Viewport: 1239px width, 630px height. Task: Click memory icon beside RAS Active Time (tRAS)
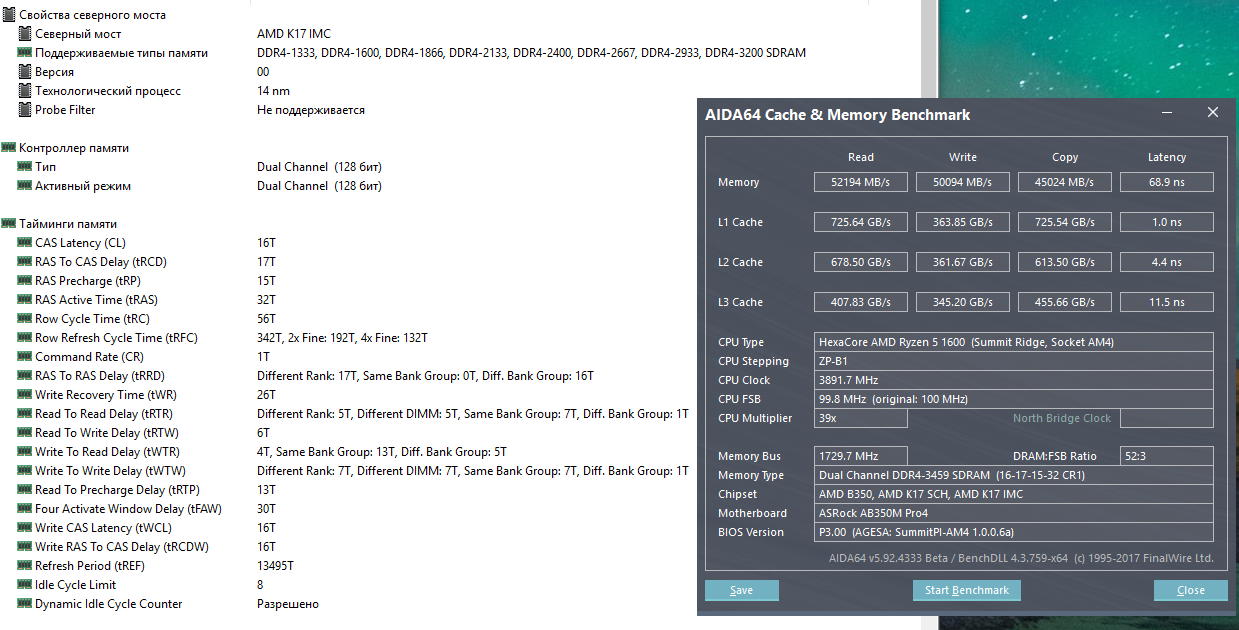point(26,300)
